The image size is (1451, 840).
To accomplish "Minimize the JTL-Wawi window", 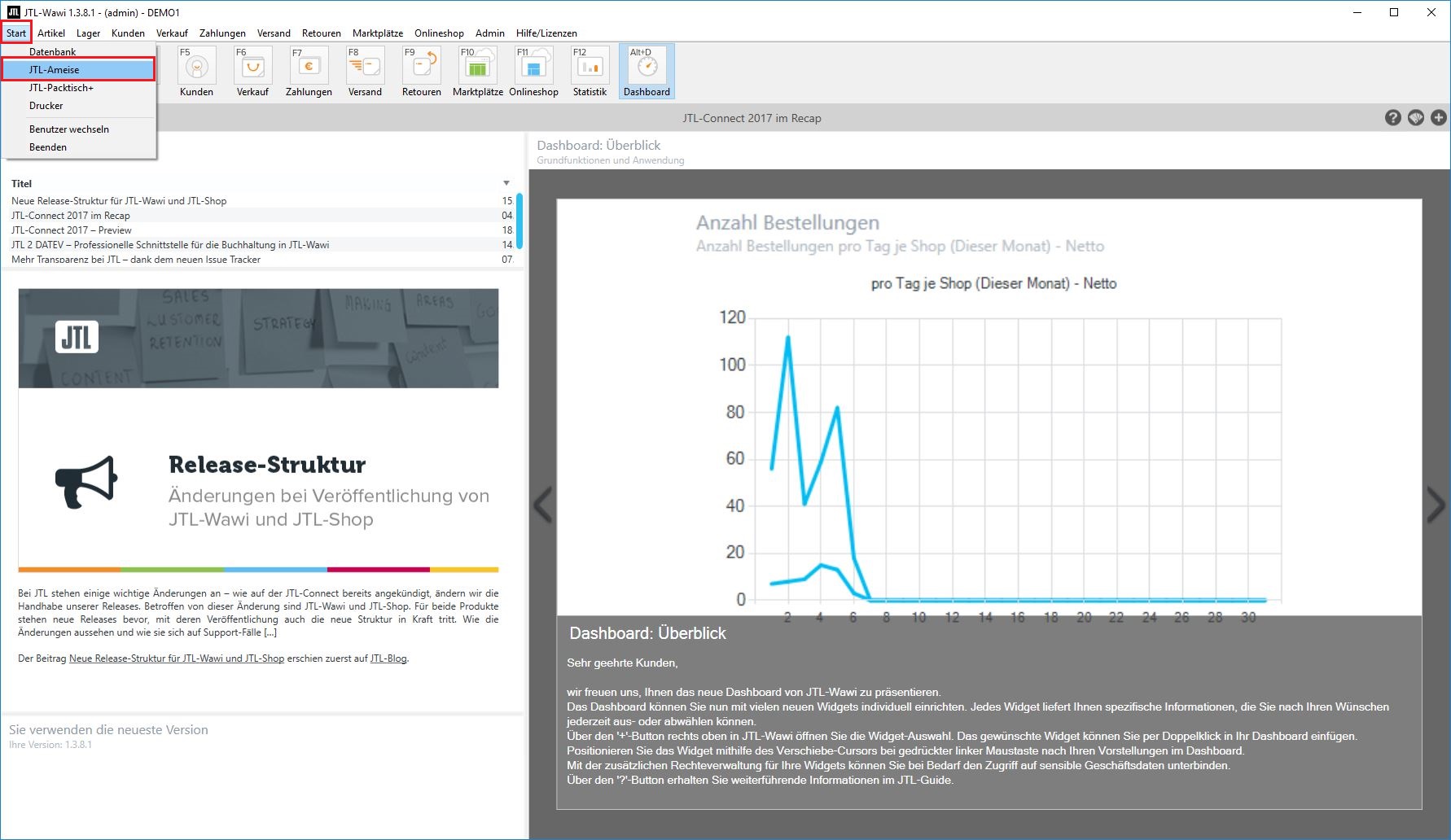I will tap(1357, 12).
